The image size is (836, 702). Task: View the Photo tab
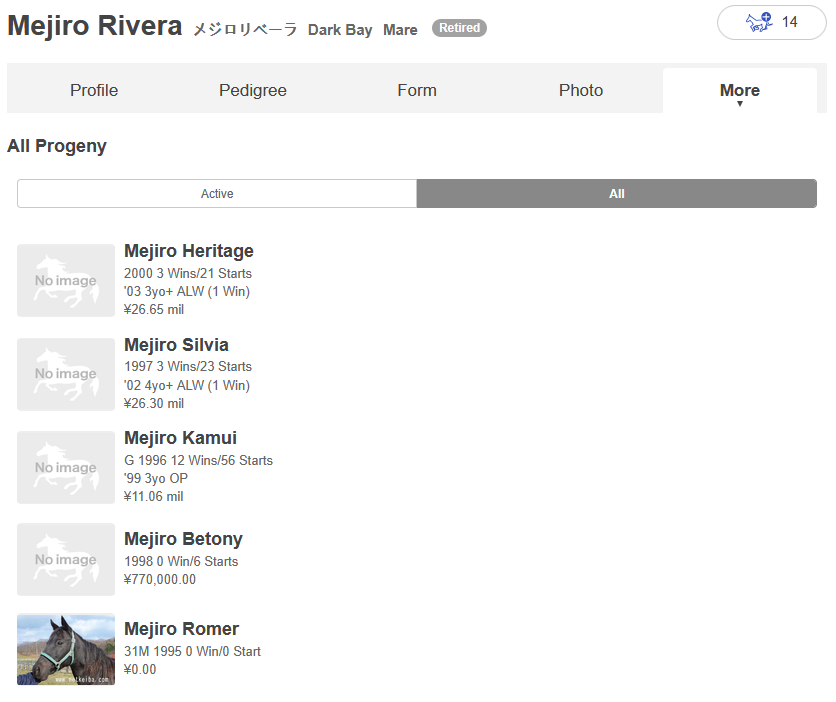581,90
